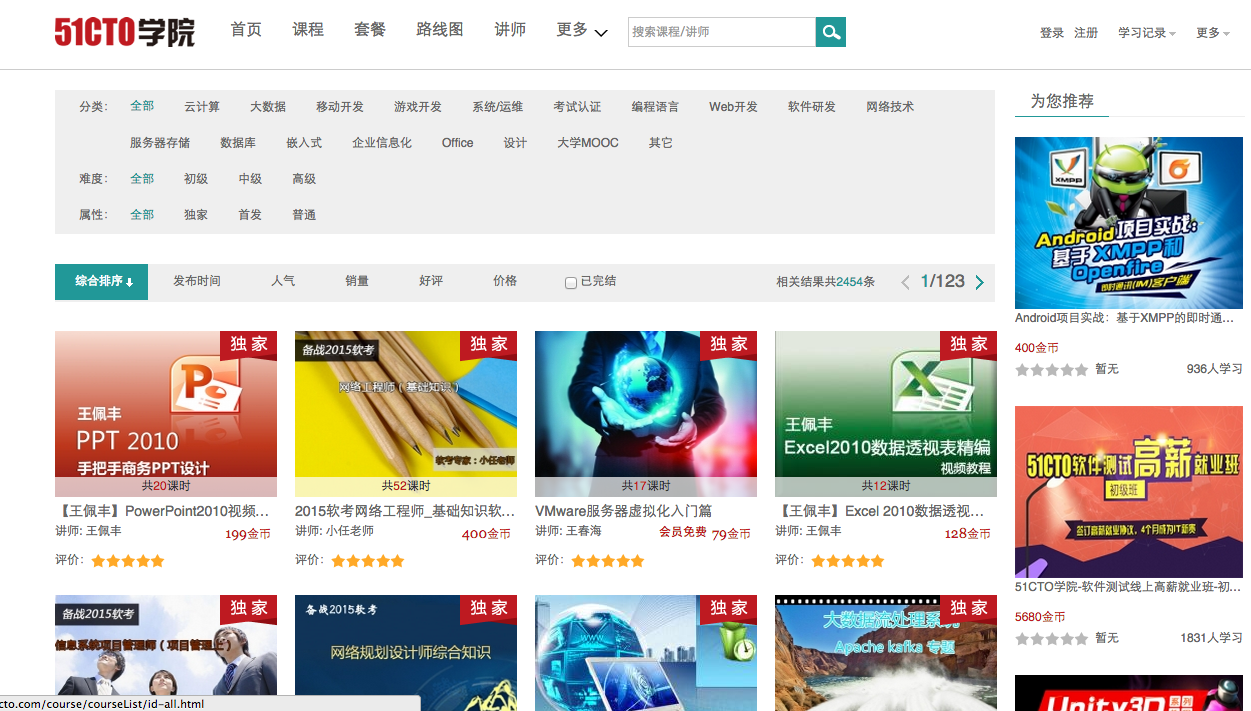Focus the 搜索课程/讲师 search field
The image size is (1251, 711).
coord(722,32)
